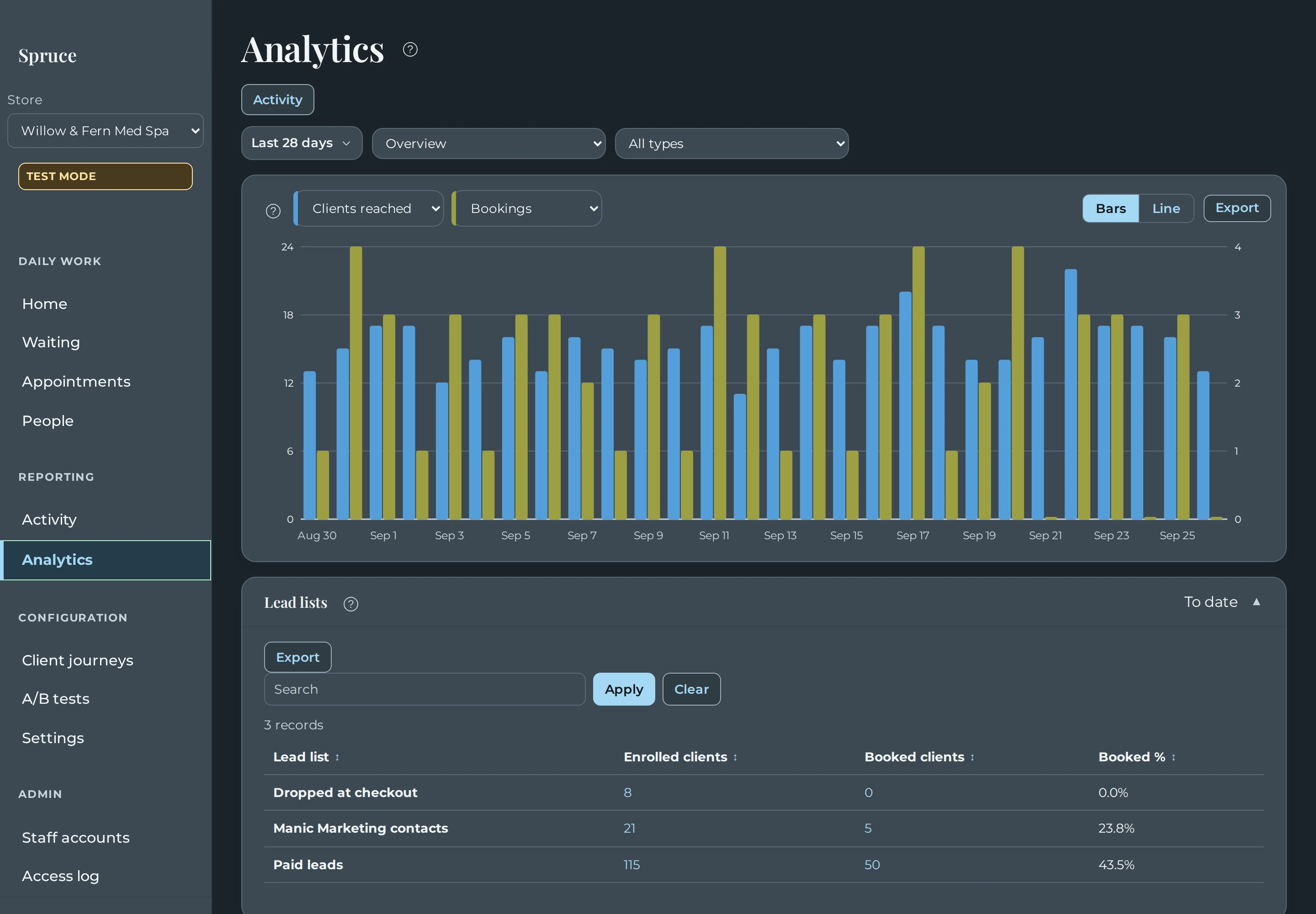Click the chart Export button

click(1237, 208)
